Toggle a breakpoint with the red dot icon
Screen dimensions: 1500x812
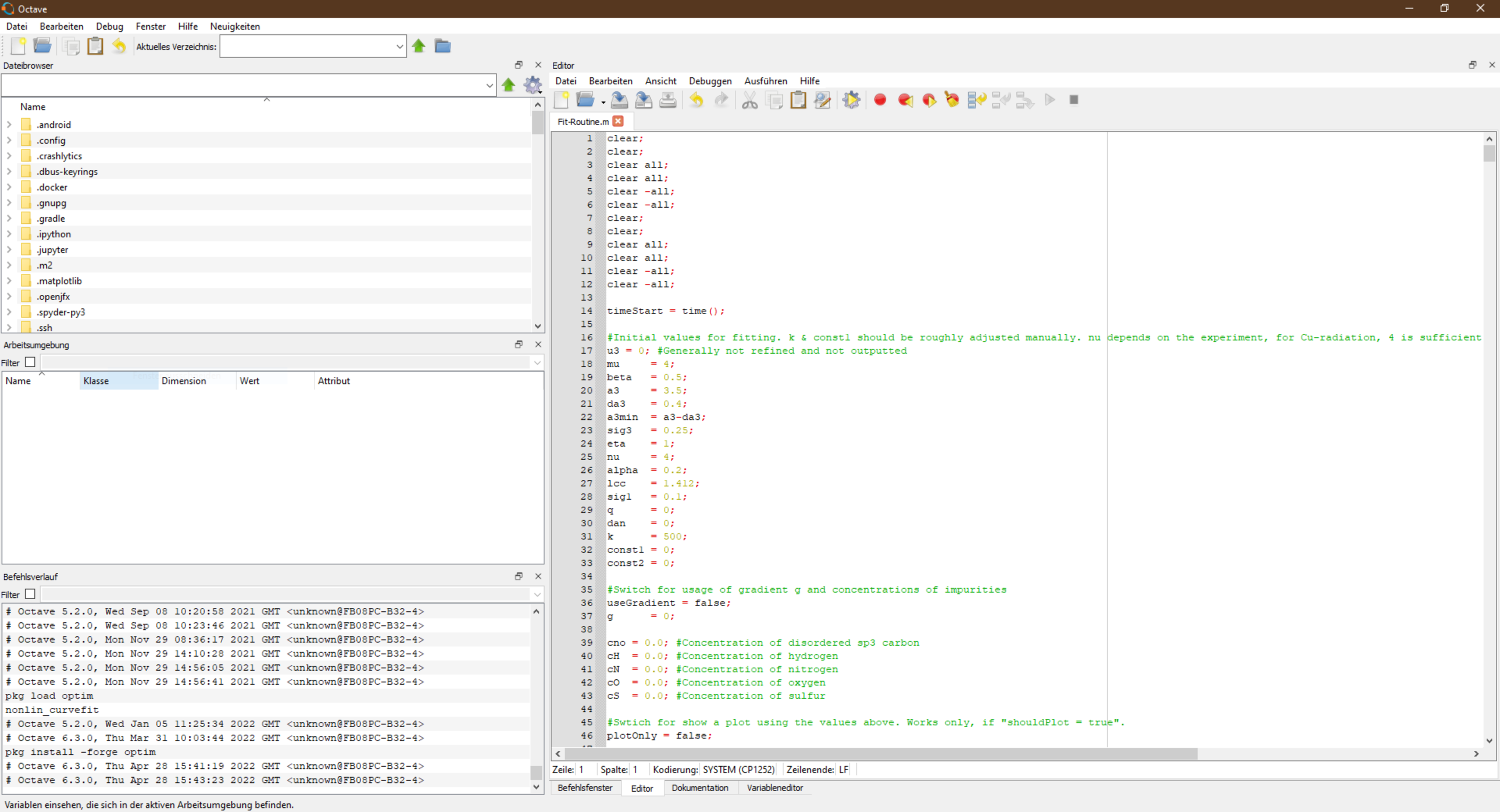pos(880,100)
